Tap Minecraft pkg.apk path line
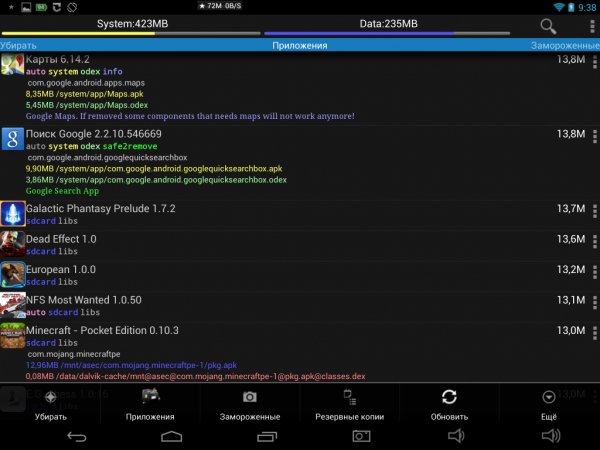This screenshot has width=600, height=450. pos(131,365)
